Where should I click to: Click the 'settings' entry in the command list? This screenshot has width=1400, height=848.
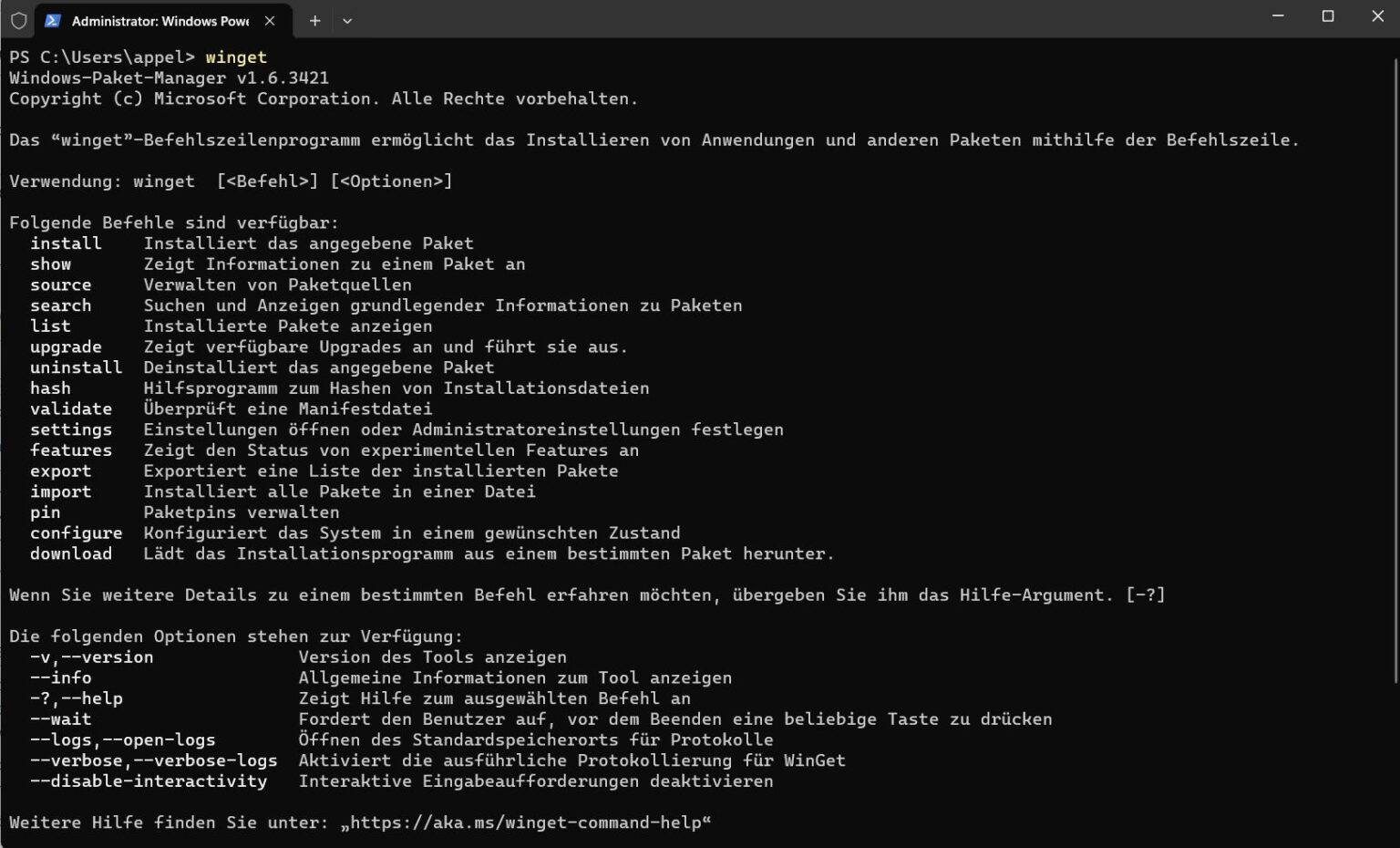pos(71,429)
